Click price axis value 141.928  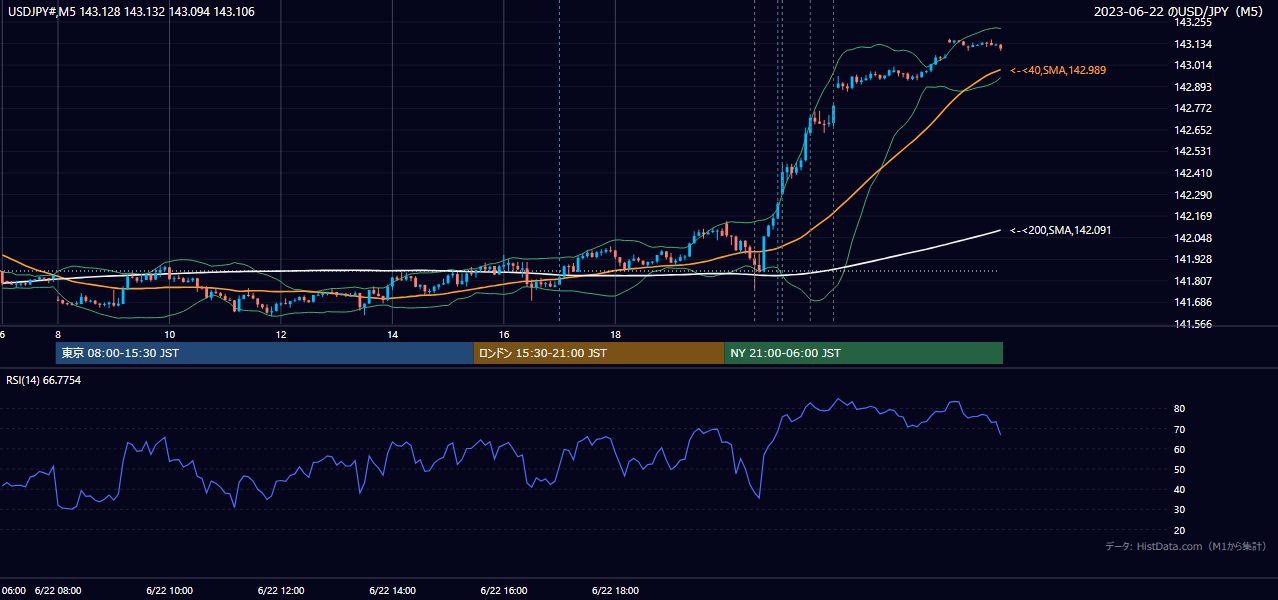pos(1193,259)
